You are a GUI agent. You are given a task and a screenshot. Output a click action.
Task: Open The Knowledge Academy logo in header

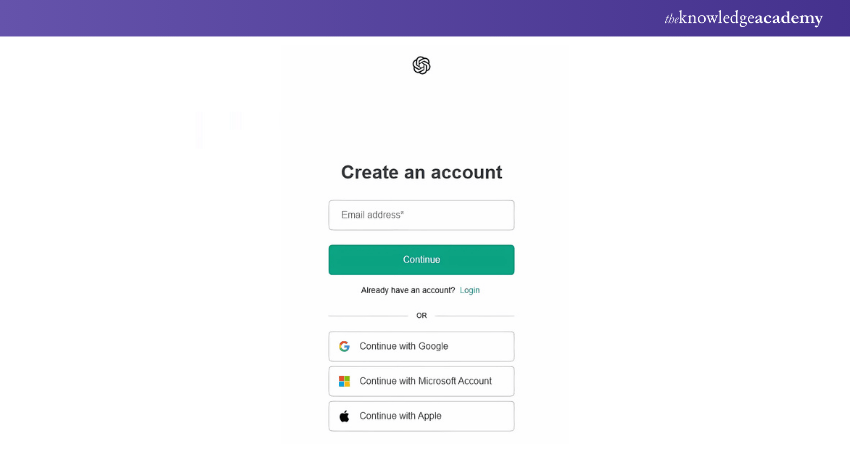click(x=743, y=18)
